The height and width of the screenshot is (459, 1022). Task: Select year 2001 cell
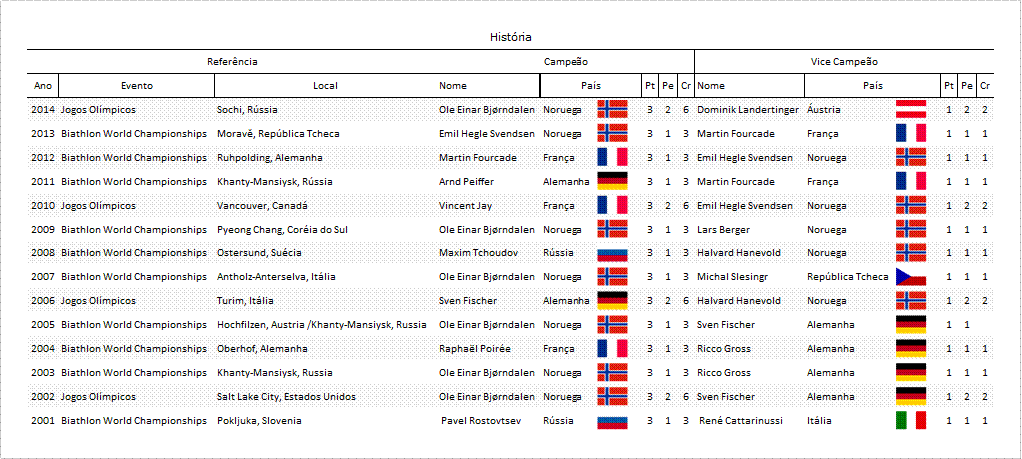(x=42, y=421)
